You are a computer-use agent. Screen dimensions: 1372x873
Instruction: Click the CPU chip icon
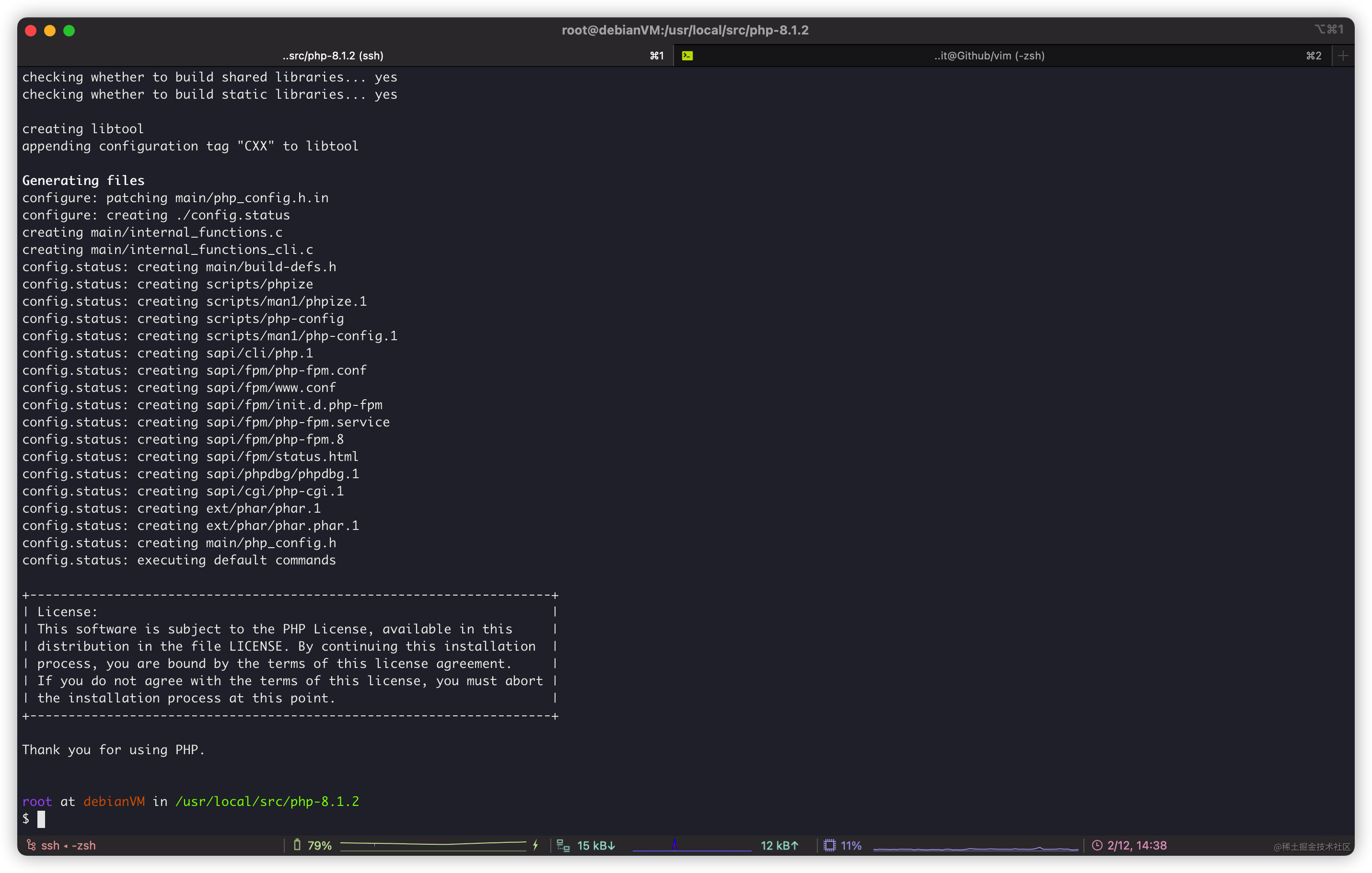(x=830, y=845)
